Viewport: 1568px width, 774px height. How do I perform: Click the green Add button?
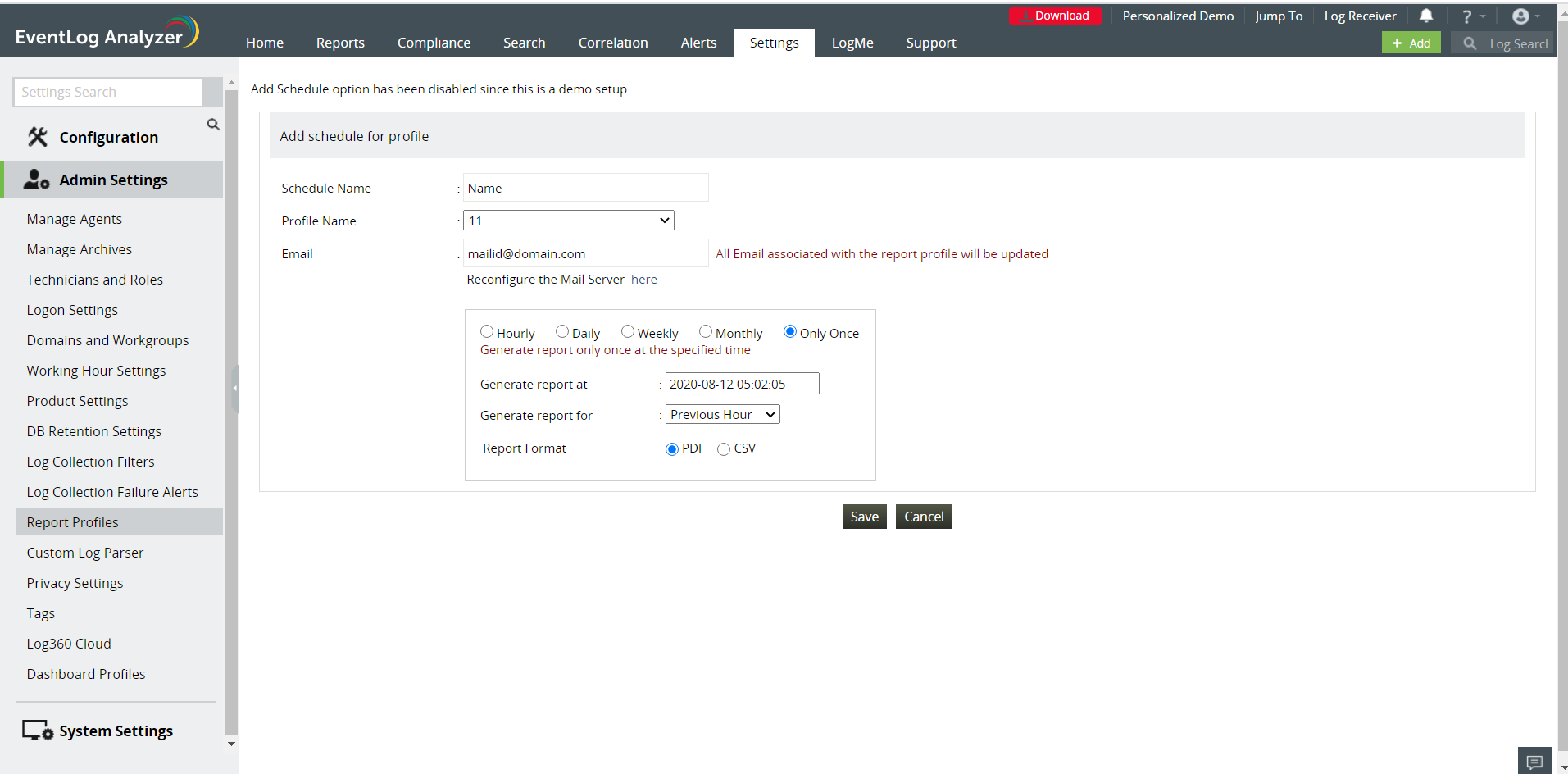1411,43
